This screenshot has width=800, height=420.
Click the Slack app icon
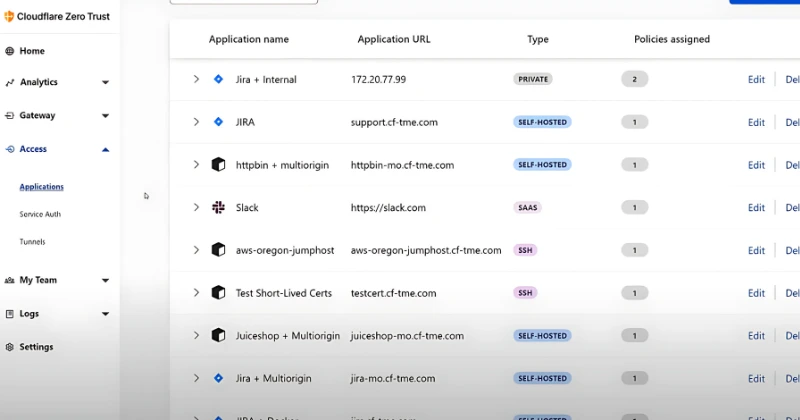218,208
